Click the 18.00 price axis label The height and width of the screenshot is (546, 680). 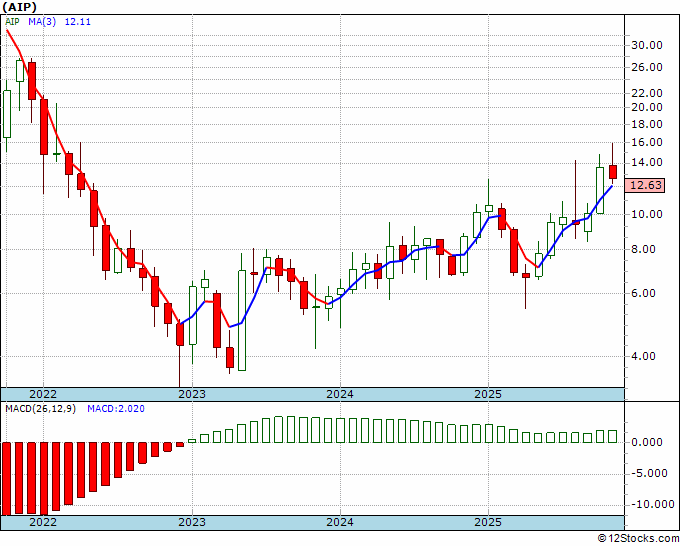pos(646,124)
